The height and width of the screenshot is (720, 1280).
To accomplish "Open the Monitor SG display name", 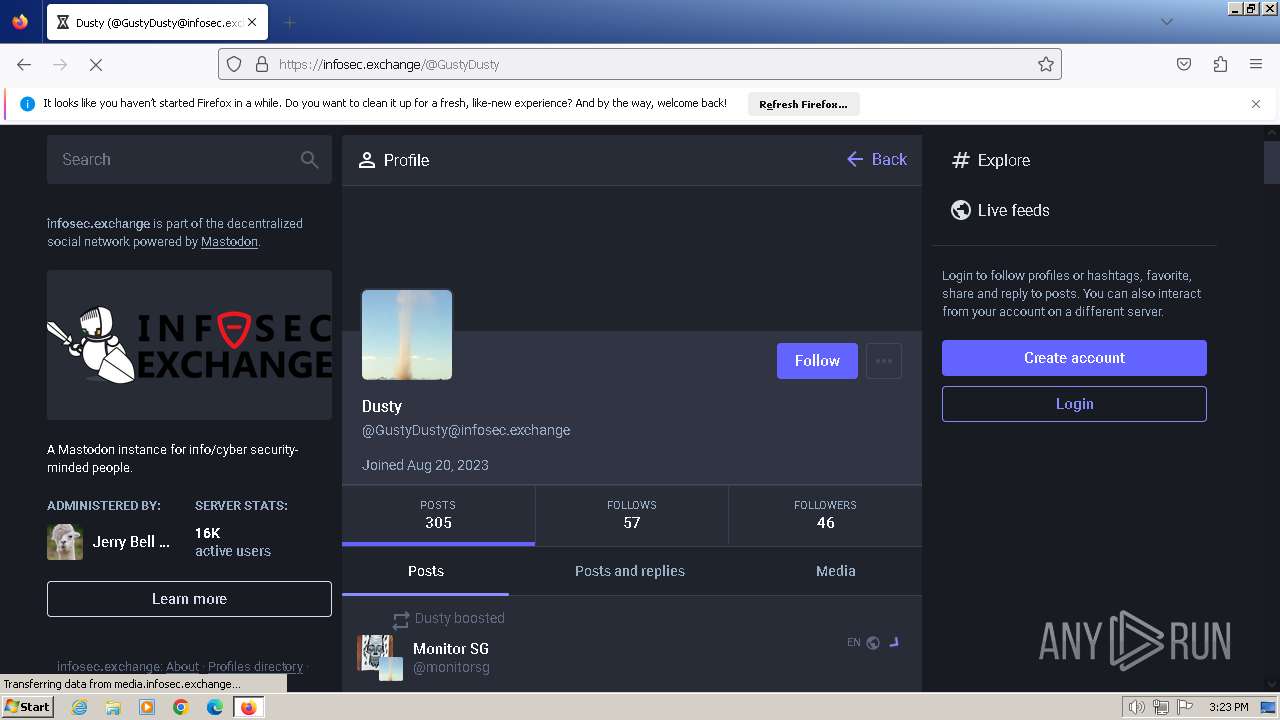I will 451,649.
